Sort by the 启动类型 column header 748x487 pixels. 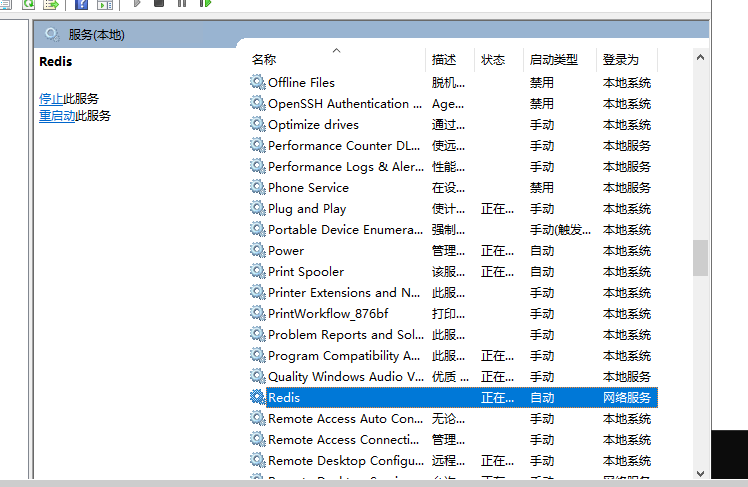[560, 60]
